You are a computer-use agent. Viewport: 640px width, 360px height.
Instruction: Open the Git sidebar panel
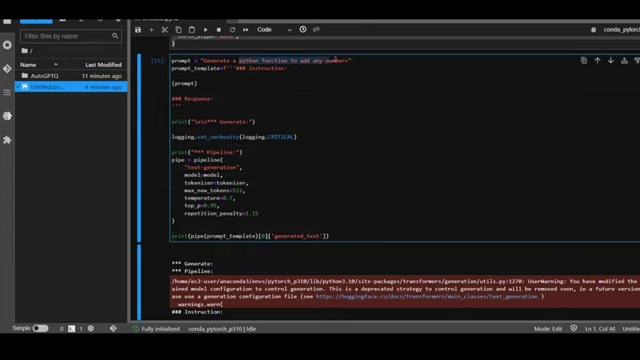click(x=7, y=69)
